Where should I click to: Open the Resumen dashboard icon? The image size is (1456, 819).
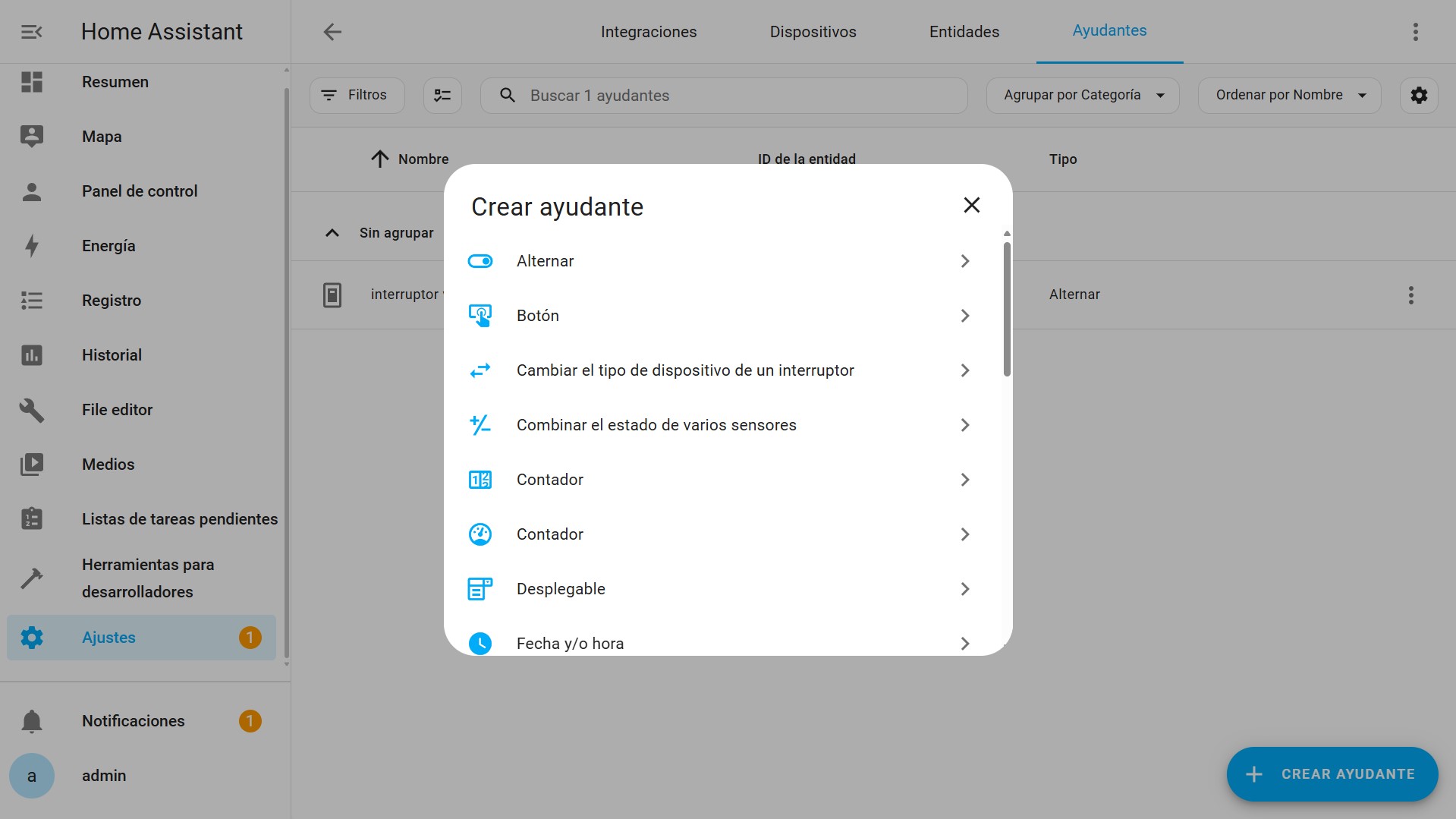click(x=31, y=82)
